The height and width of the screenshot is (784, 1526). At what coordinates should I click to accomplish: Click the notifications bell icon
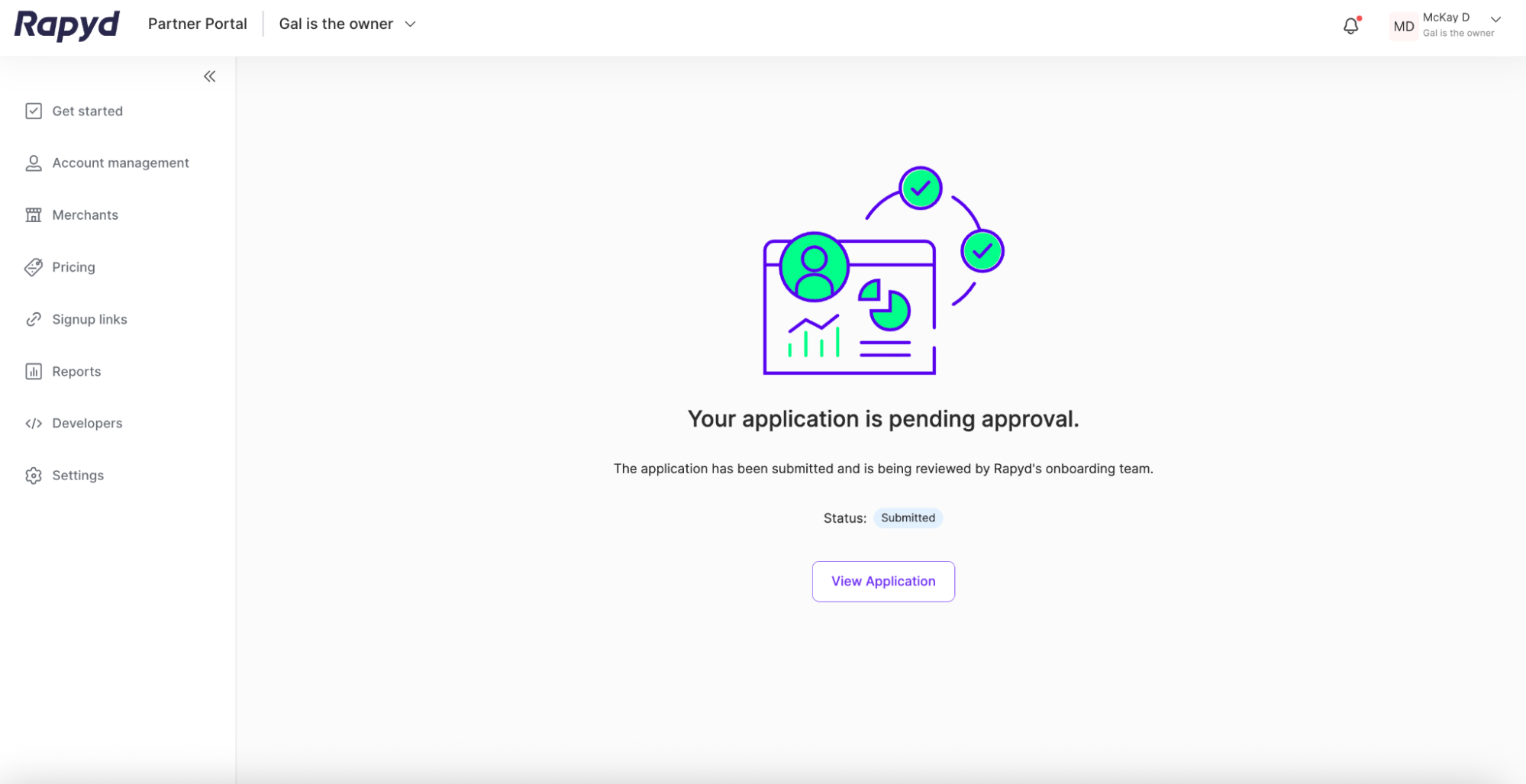click(1350, 25)
